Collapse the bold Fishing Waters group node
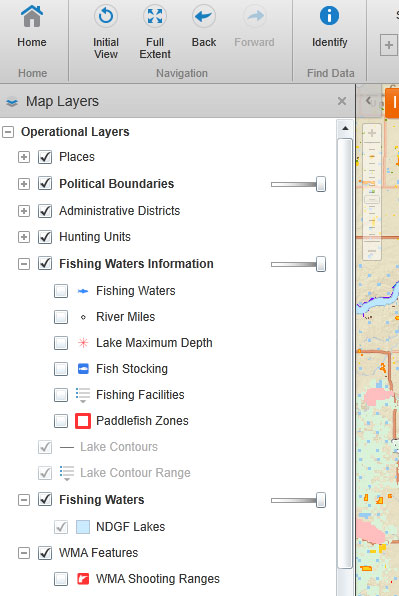The width and height of the screenshot is (399, 596). 24,500
